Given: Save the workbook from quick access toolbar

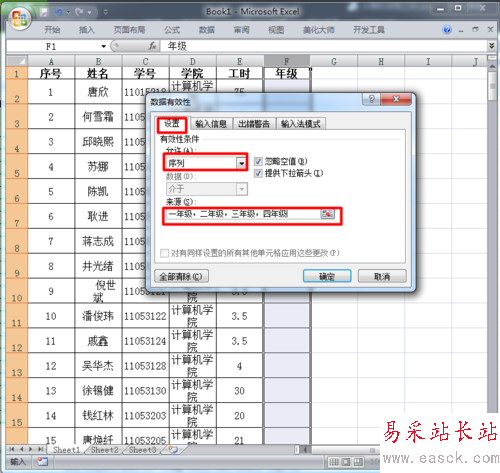Looking at the screenshot, I should click(44, 13).
